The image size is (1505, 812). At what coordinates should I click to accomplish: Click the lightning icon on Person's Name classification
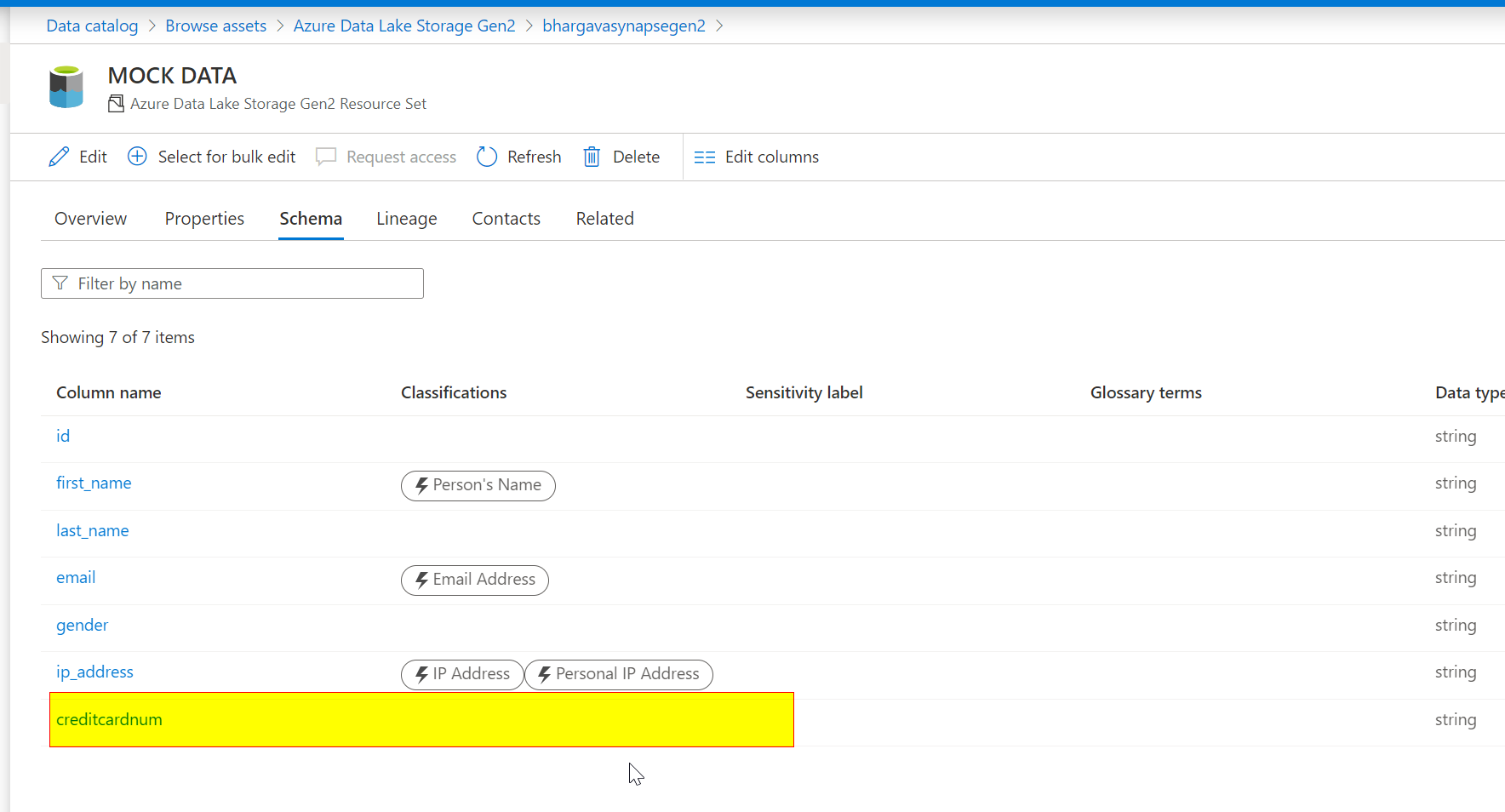point(422,485)
